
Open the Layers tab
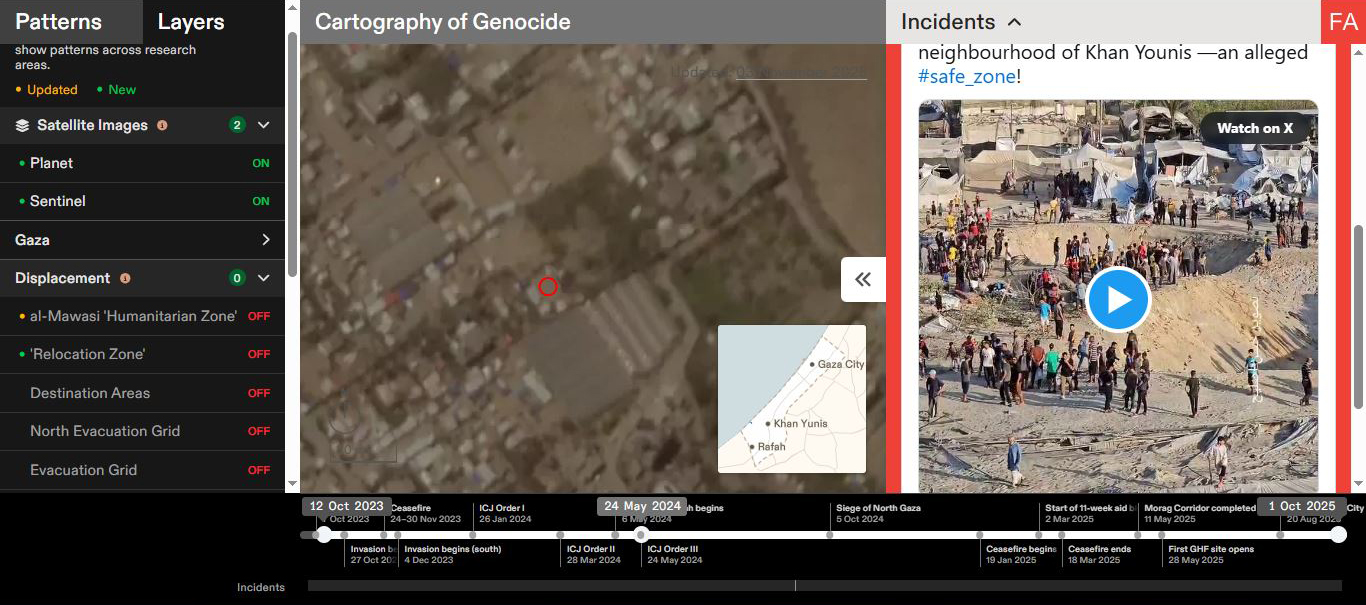pyautogui.click(x=191, y=22)
